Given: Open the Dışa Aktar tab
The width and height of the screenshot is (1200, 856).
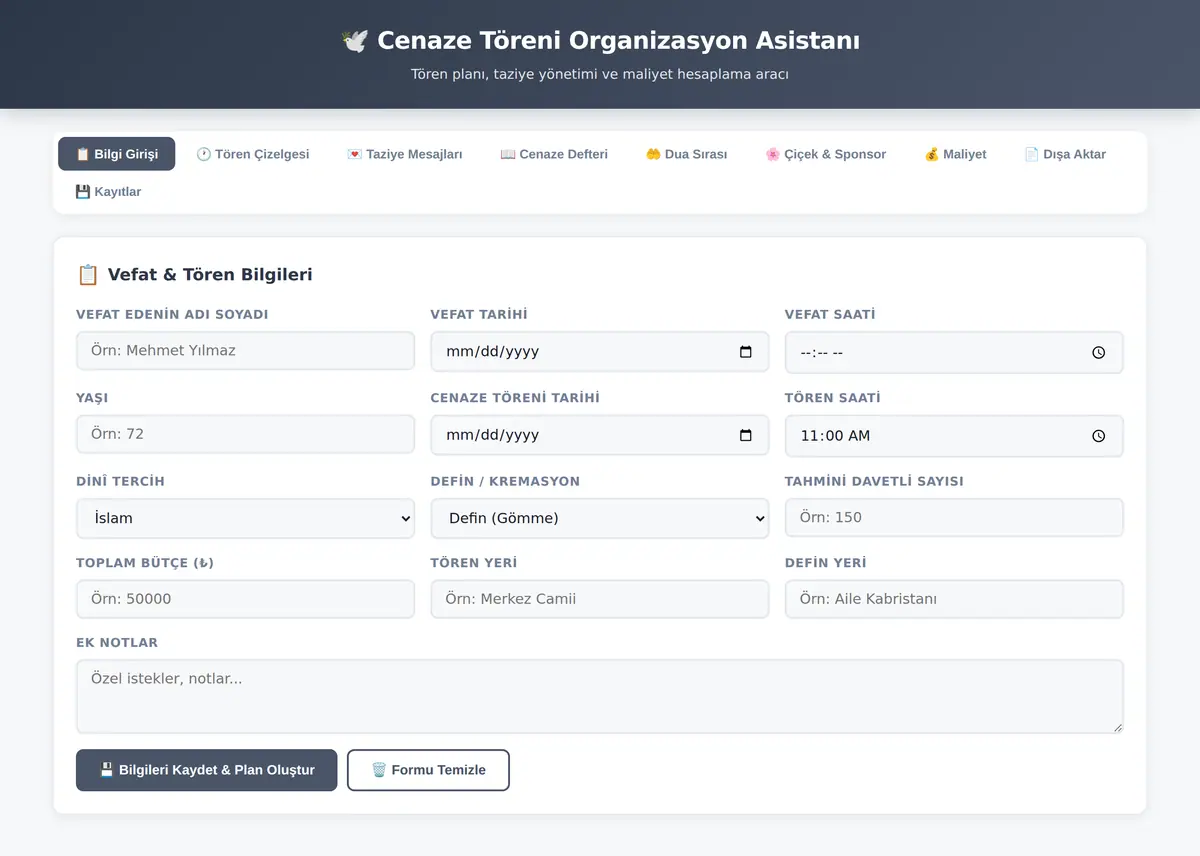Looking at the screenshot, I should pyautogui.click(x=1065, y=154).
